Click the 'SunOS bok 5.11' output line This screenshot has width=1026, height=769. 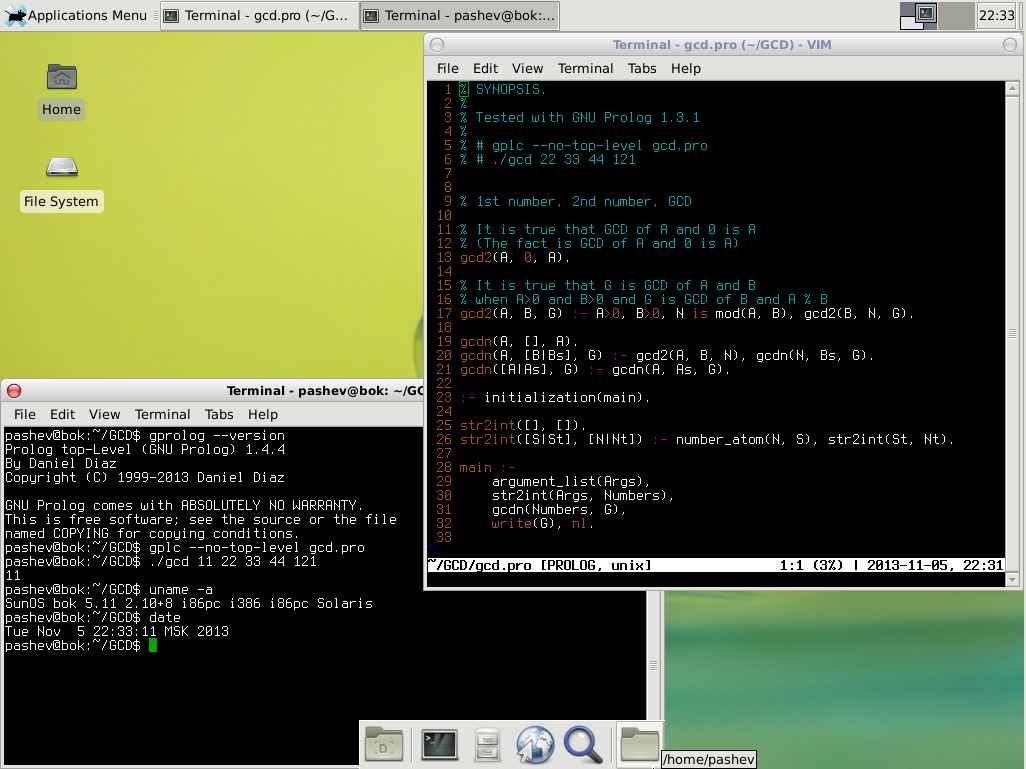(x=188, y=603)
